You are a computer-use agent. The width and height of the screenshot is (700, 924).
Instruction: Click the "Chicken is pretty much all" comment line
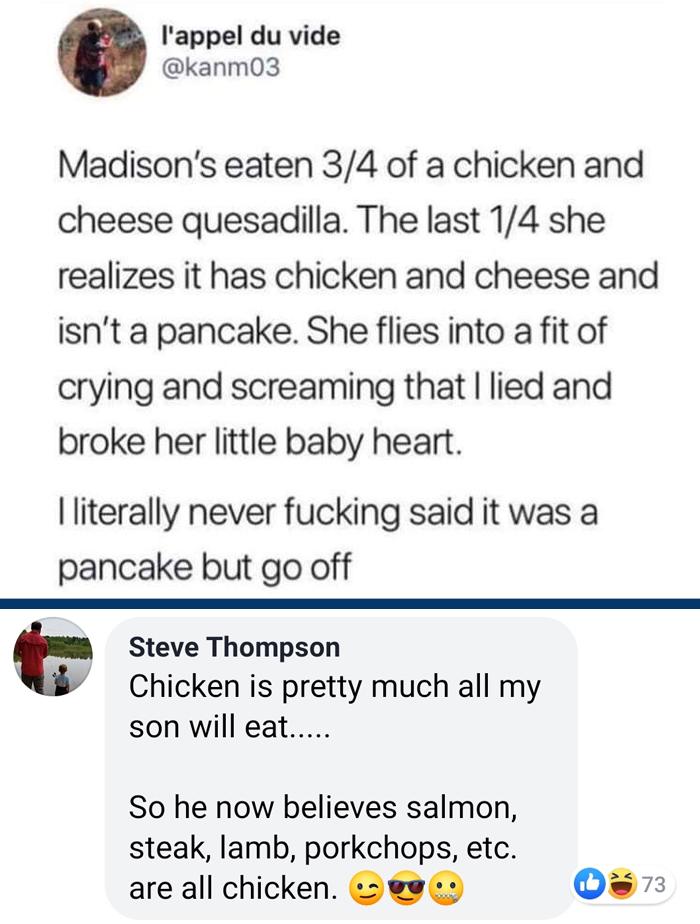[335, 687]
